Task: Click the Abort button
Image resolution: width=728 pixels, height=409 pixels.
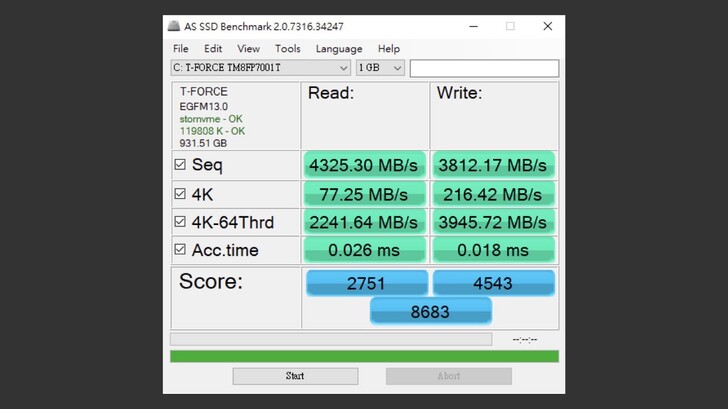Action: pos(449,376)
